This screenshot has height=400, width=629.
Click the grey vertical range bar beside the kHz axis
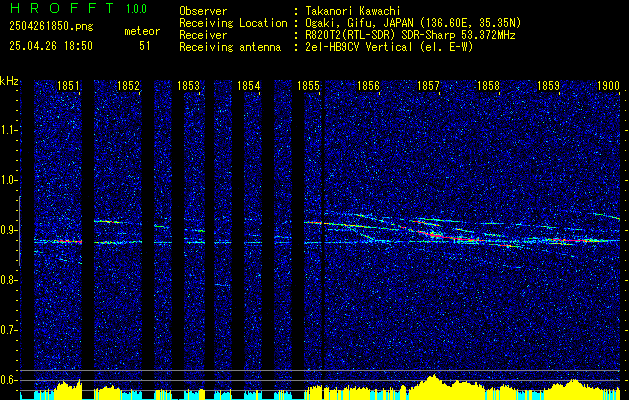(x=20, y=231)
